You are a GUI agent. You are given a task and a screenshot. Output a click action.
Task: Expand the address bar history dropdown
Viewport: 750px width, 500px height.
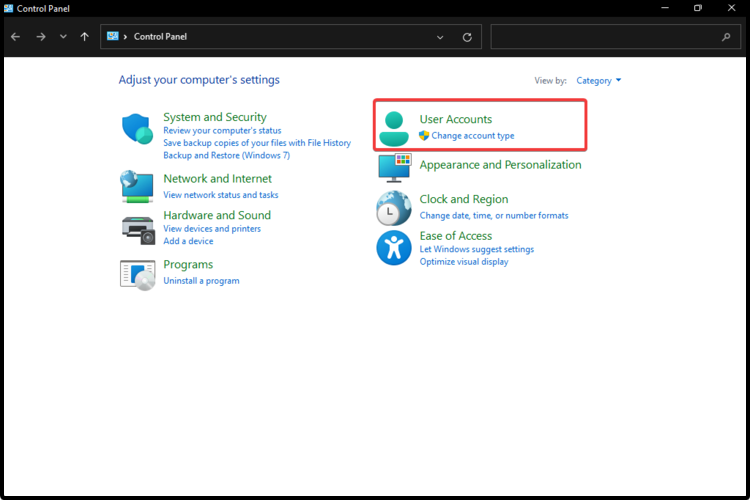pyautogui.click(x=440, y=37)
